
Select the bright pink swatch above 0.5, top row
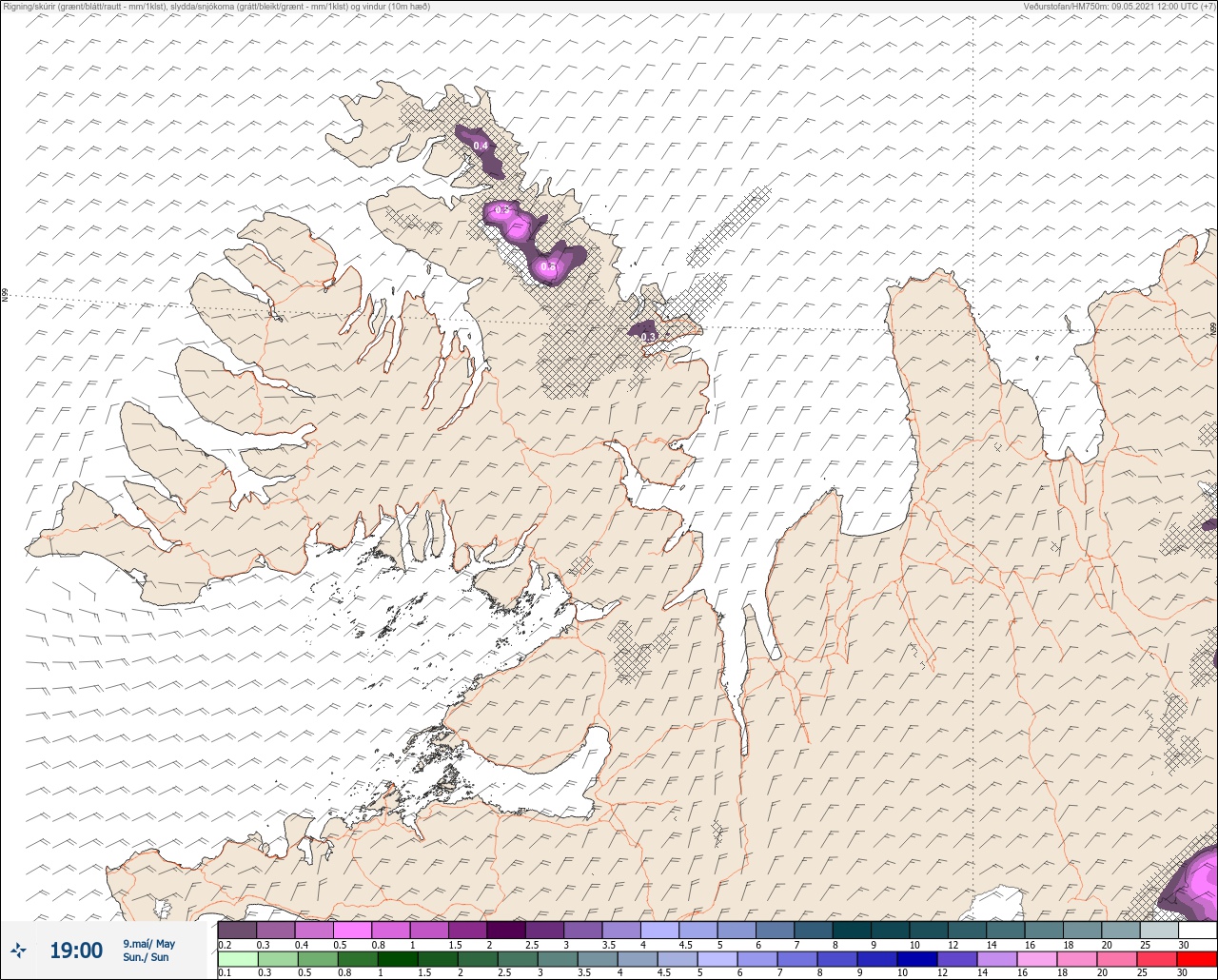(352, 930)
